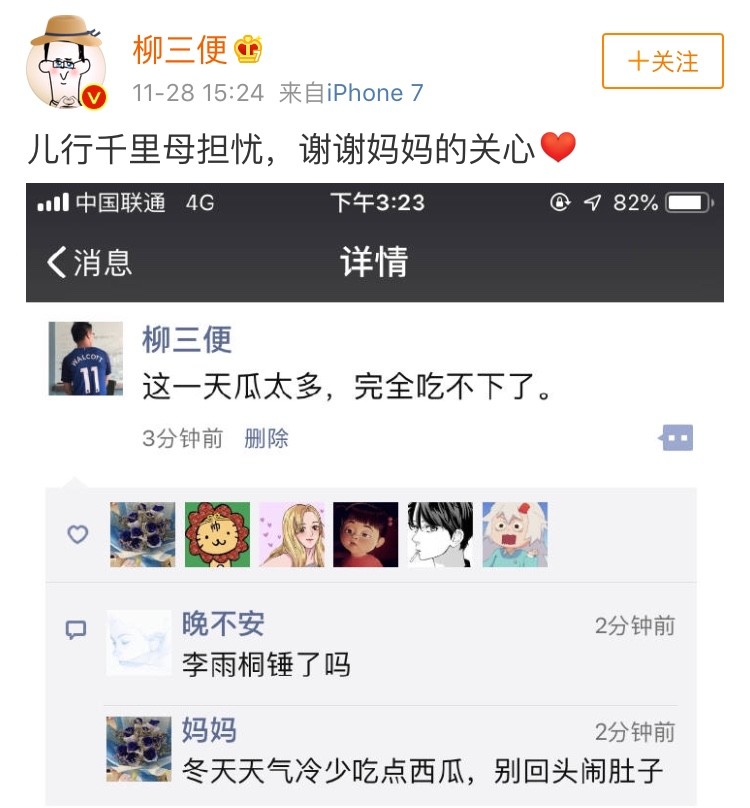Go back via 消息 chevron

point(89,262)
